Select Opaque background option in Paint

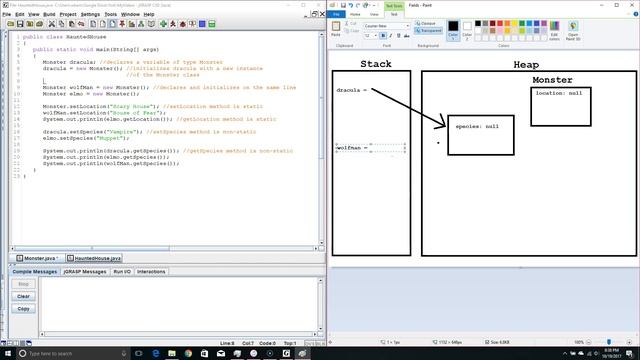[426, 24]
